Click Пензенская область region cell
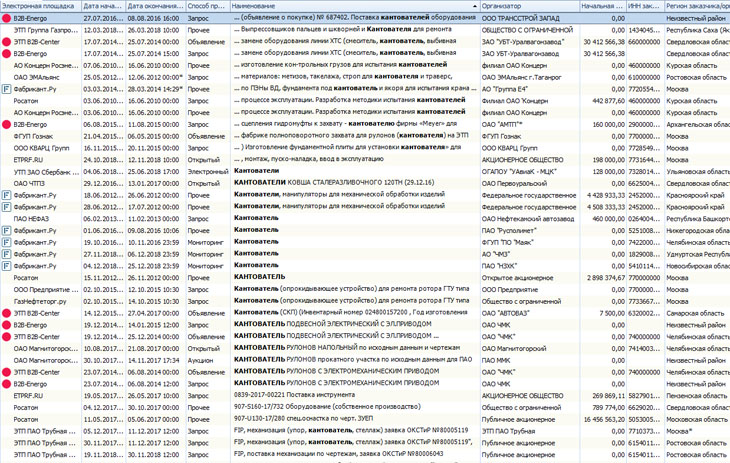 coord(697,395)
